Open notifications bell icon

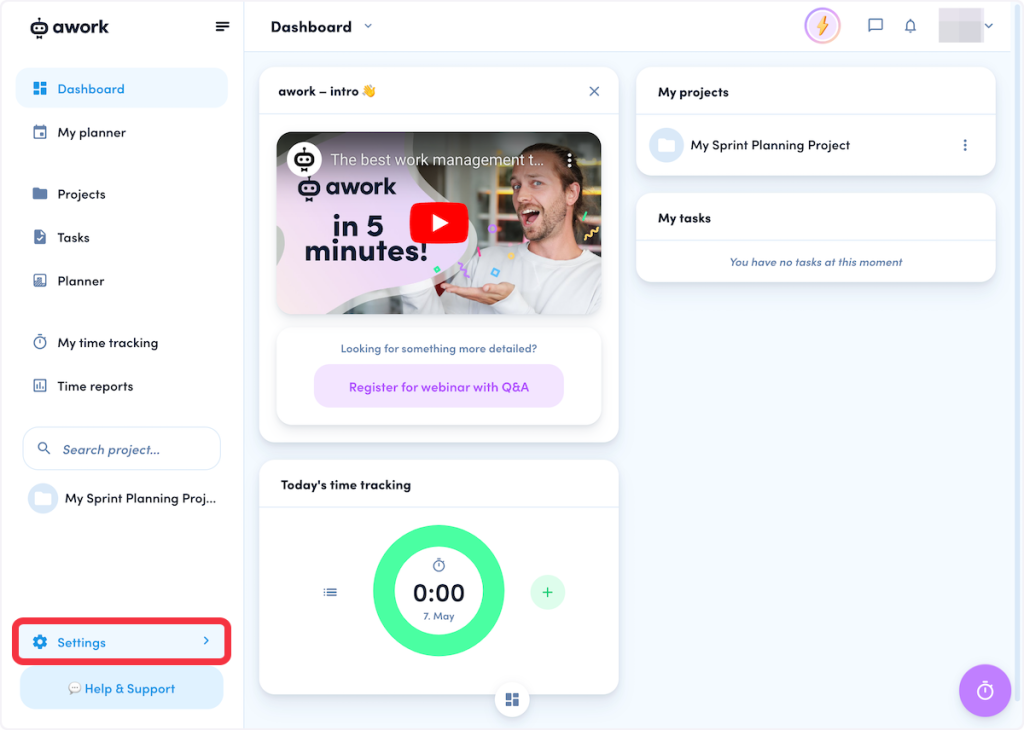click(x=910, y=26)
